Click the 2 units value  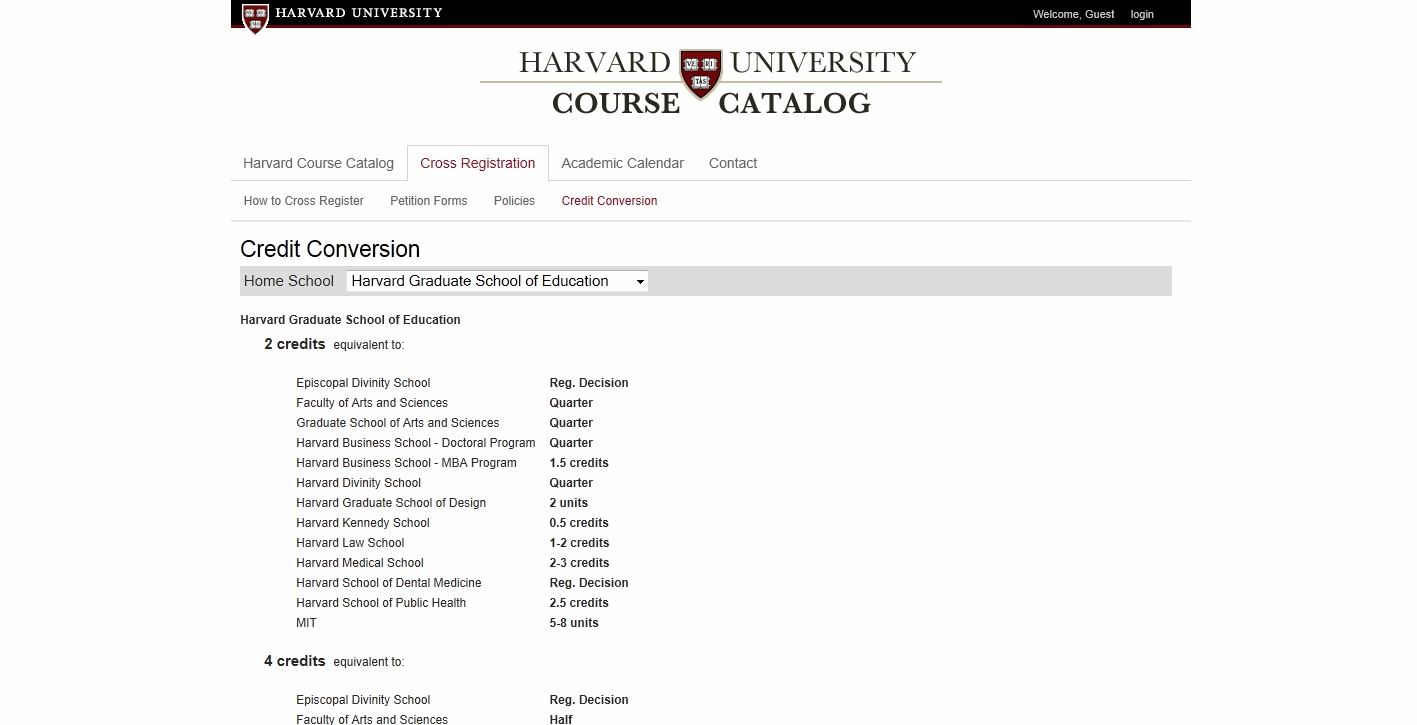pos(569,503)
